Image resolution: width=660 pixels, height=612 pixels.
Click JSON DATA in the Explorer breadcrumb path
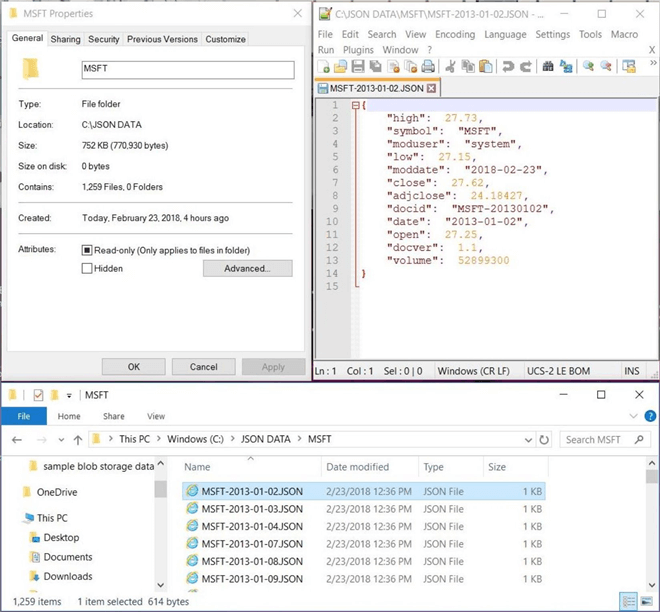coord(266,439)
